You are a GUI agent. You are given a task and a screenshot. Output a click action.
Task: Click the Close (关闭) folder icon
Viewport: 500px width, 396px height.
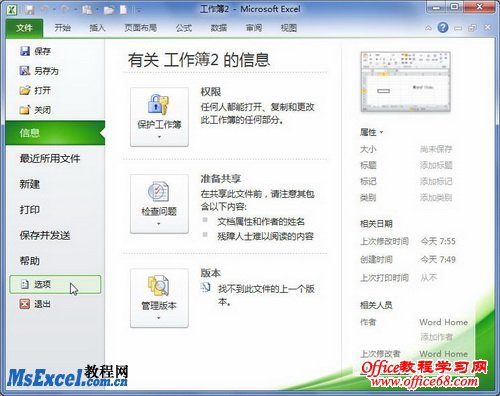(25, 110)
